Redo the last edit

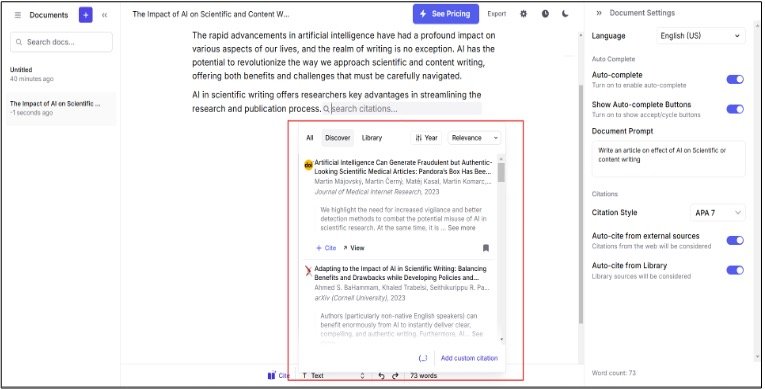click(395, 375)
